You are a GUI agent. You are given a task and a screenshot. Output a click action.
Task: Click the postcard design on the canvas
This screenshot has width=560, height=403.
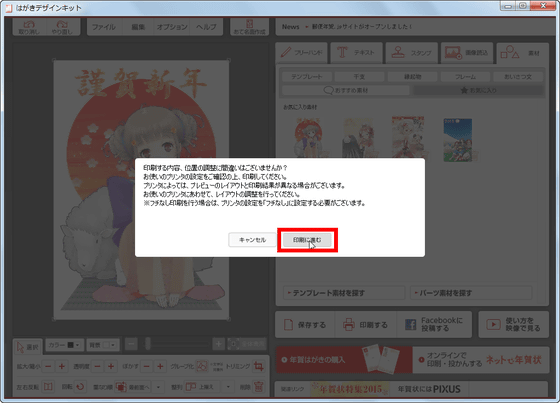pyautogui.click(x=141, y=190)
